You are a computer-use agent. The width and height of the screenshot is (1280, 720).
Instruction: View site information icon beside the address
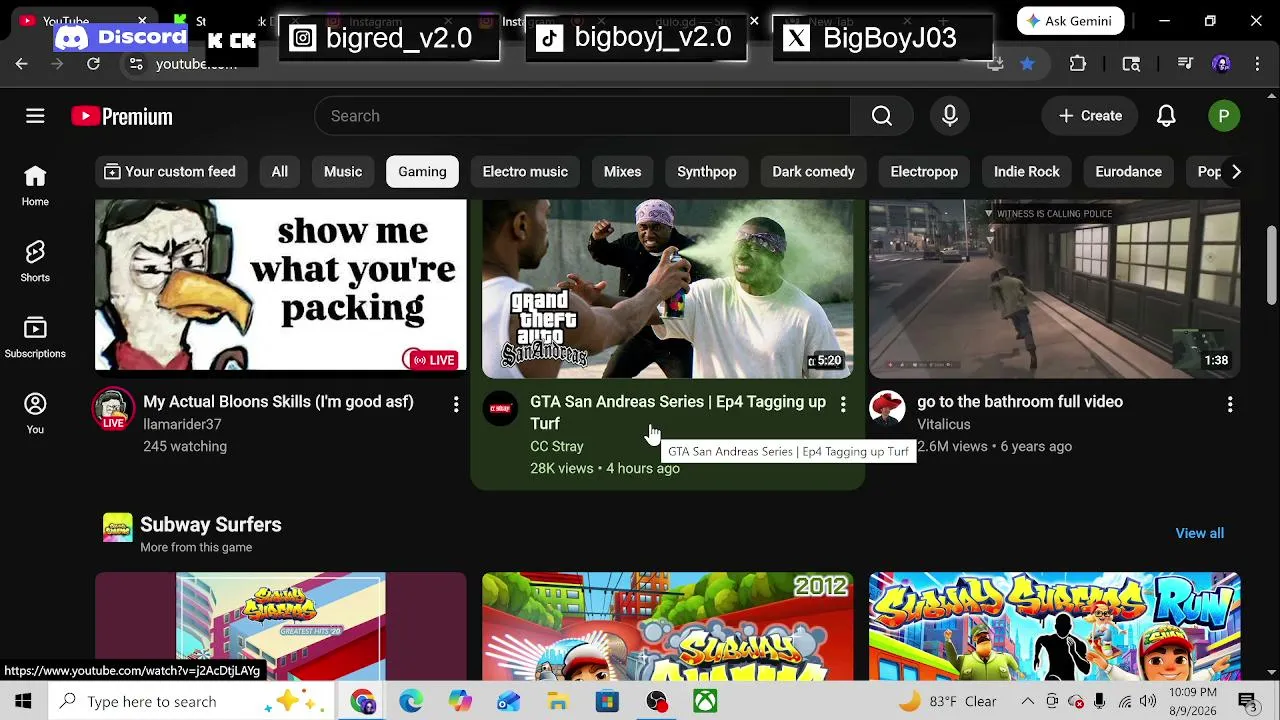coord(136,64)
